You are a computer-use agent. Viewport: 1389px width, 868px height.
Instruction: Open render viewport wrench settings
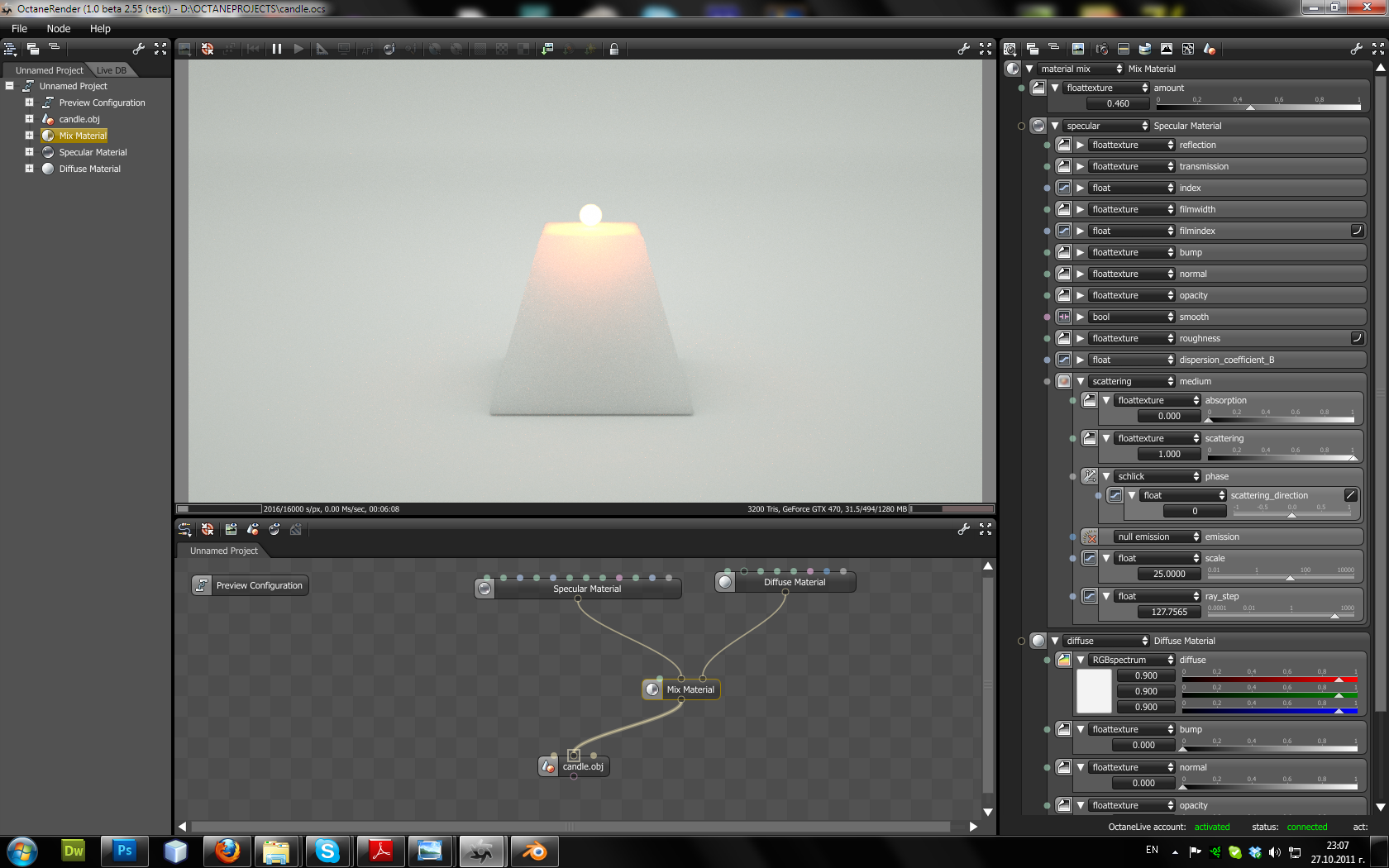963,50
